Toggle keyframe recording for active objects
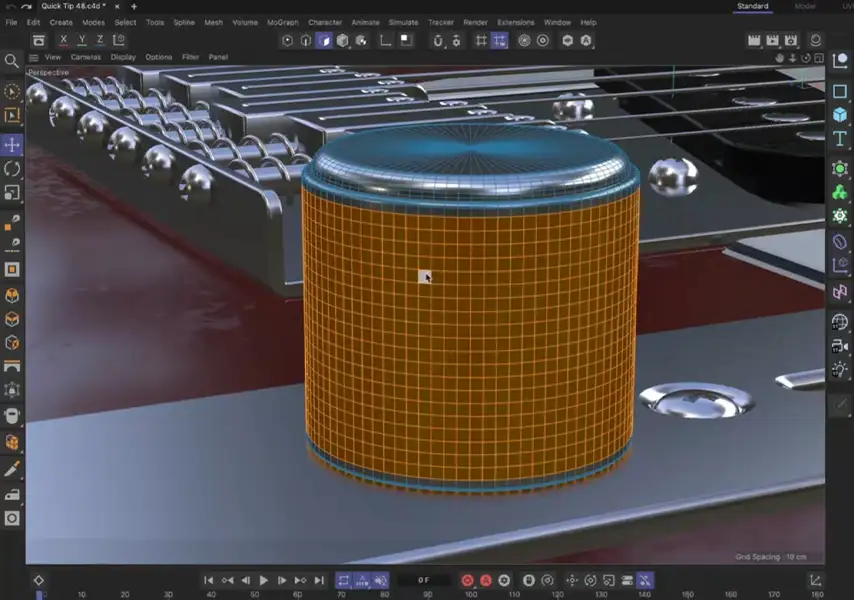 (x=466, y=580)
